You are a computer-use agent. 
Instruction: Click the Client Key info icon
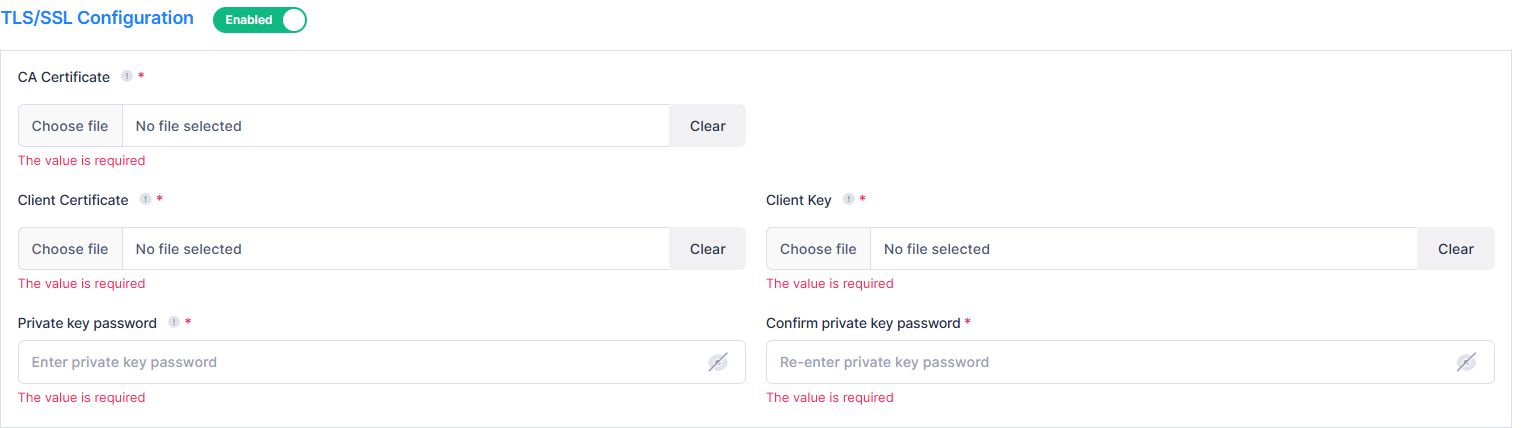pyautogui.click(x=848, y=199)
